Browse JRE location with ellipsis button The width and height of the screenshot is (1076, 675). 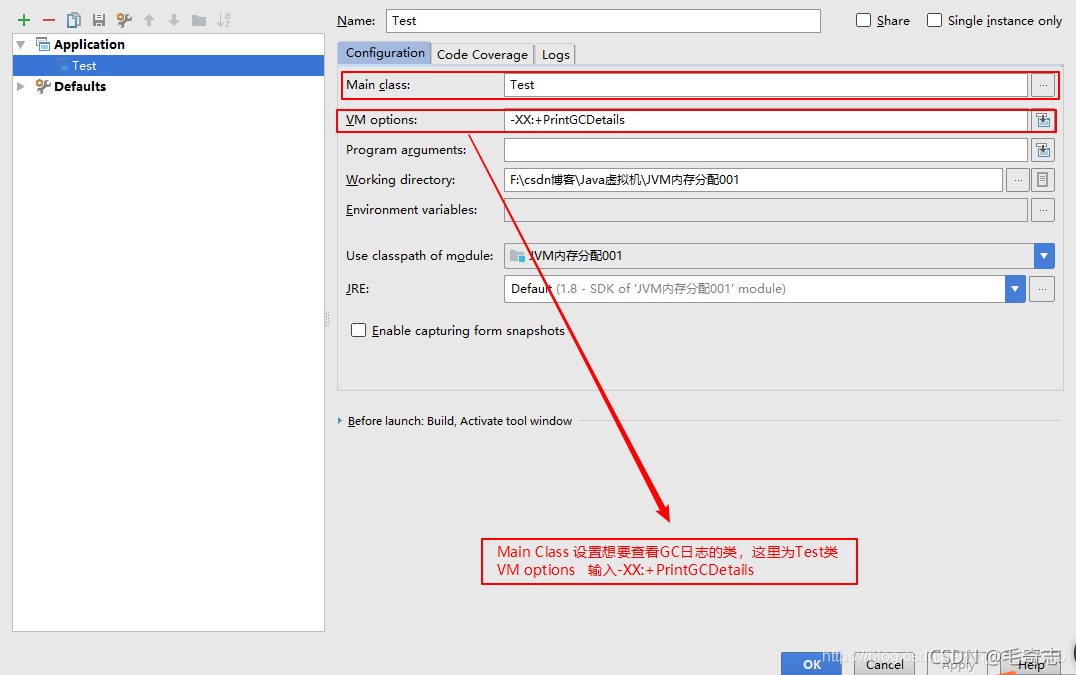1042,289
